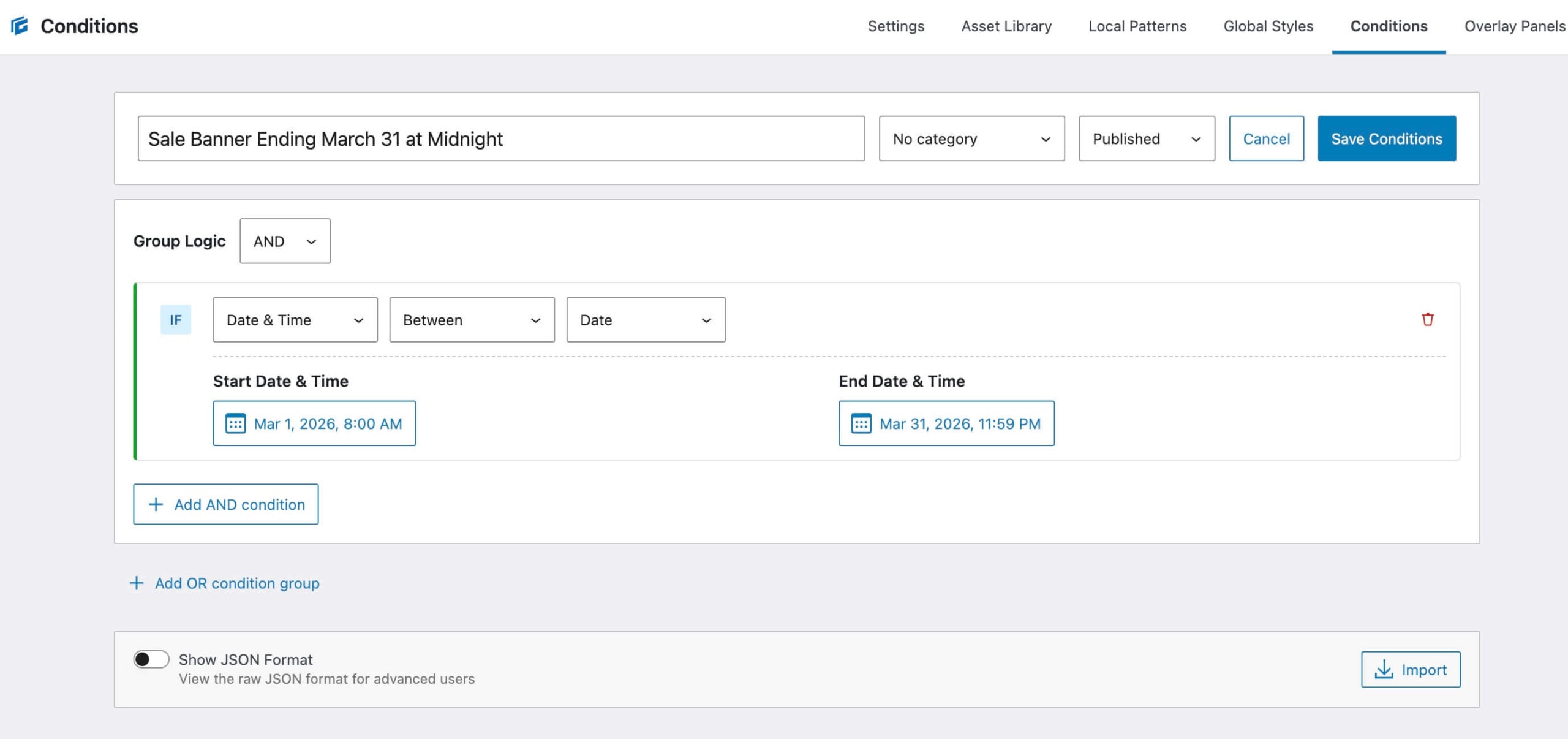Click the Save Conditions button
Viewport: 1568px width, 739px height.
pyautogui.click(x=1387, y=138)
